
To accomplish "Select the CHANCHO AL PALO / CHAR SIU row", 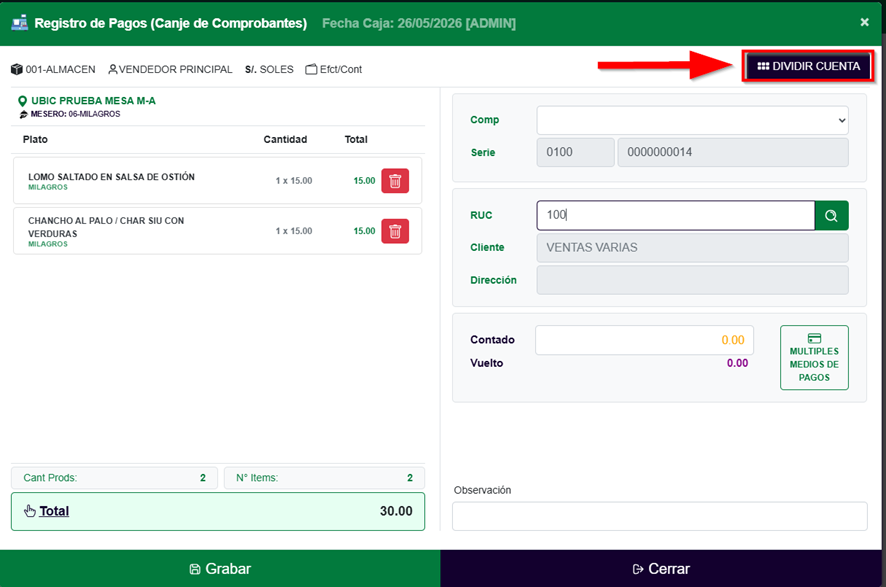I will (x=218, y=231).
